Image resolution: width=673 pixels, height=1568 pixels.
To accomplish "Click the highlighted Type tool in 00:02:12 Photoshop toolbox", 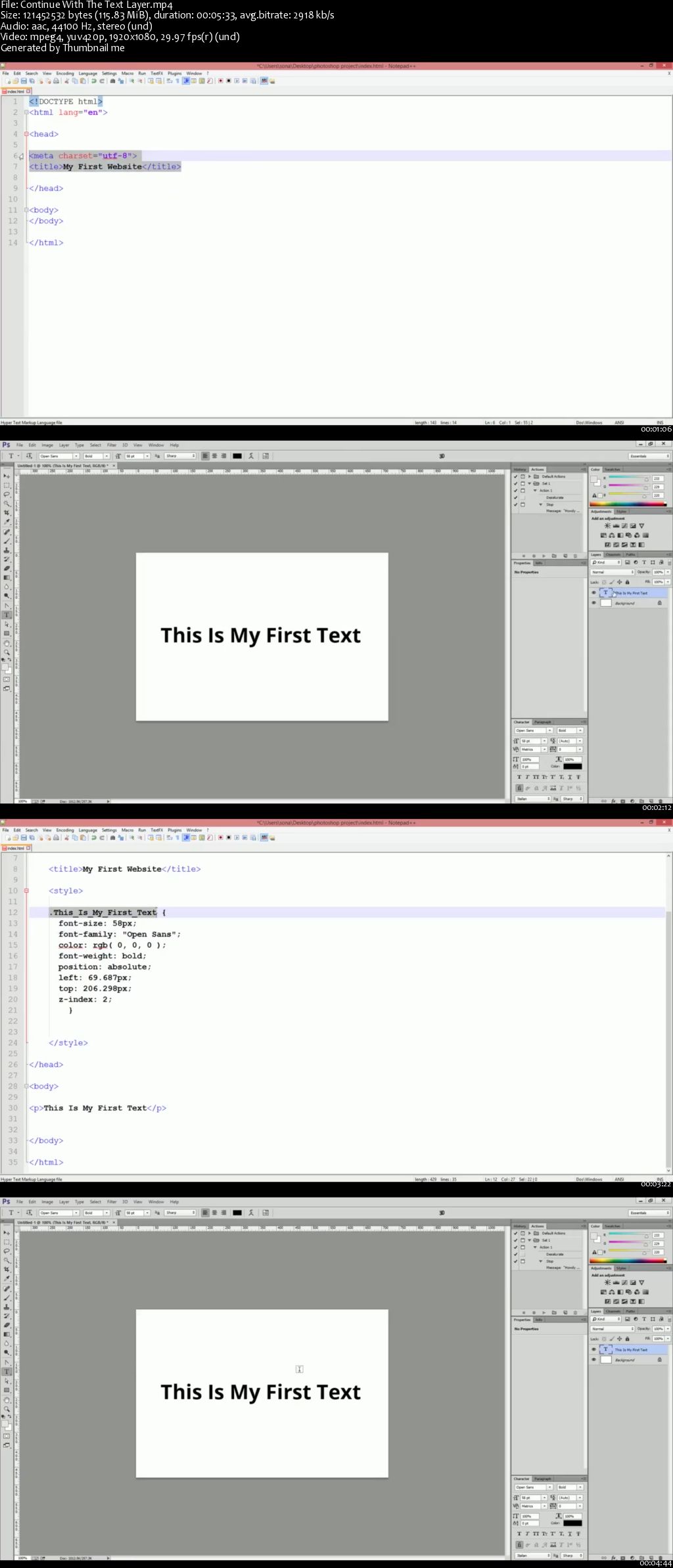I will (x=7, y=615).
